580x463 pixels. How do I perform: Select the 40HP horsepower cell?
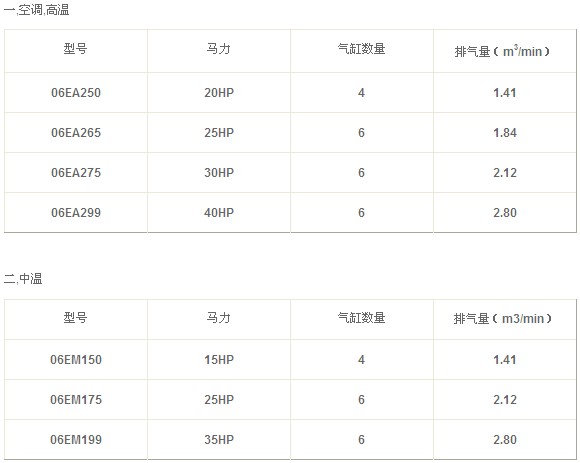pyautogui.click(x=219, y=213)
